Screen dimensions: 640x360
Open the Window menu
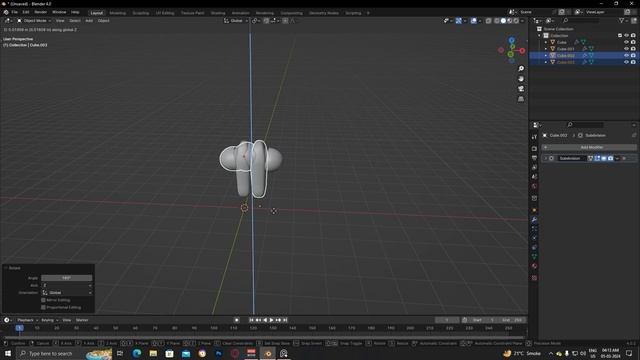point(59,12)
